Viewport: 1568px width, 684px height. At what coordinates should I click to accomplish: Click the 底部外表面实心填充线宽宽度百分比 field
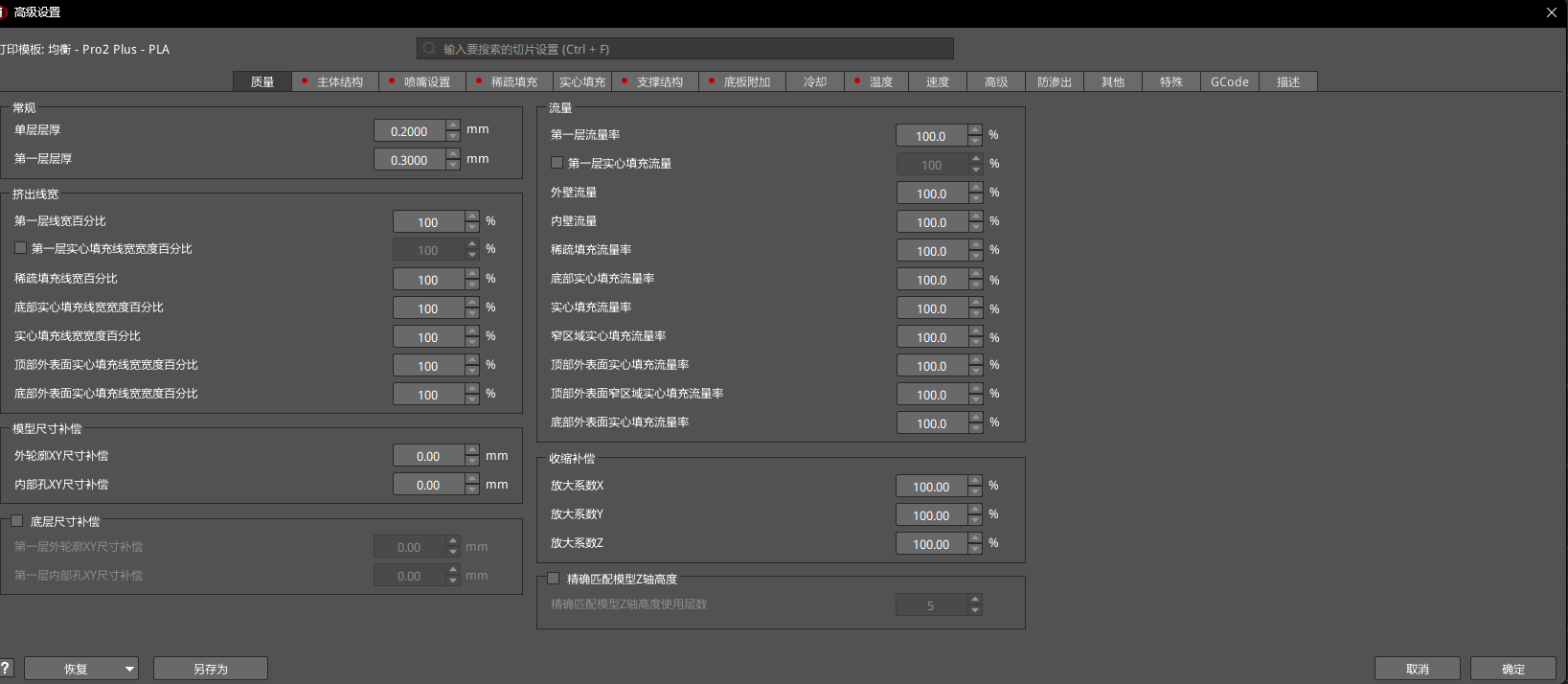click(x=429, y=395)
